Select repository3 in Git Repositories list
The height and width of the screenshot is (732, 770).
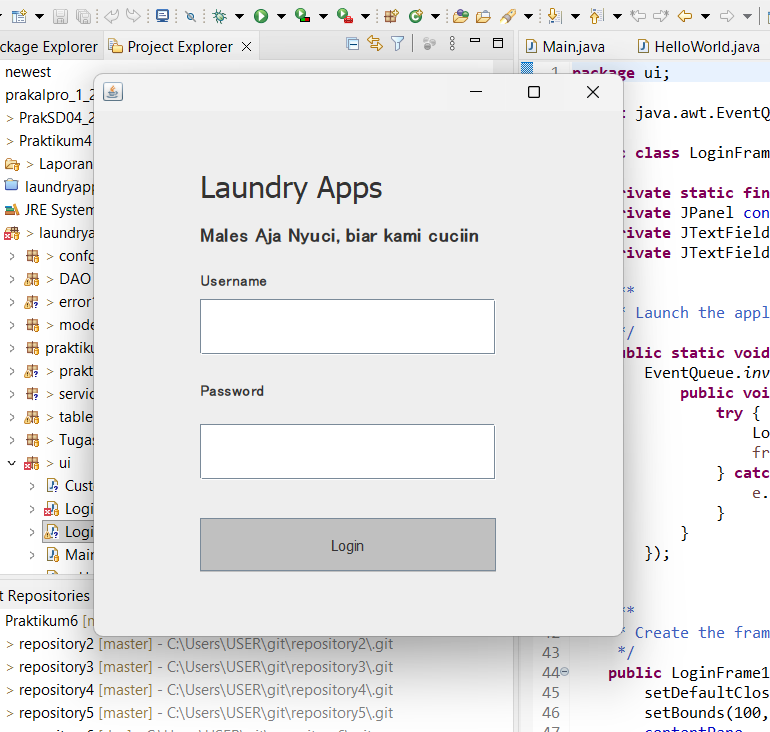(56, 667)
